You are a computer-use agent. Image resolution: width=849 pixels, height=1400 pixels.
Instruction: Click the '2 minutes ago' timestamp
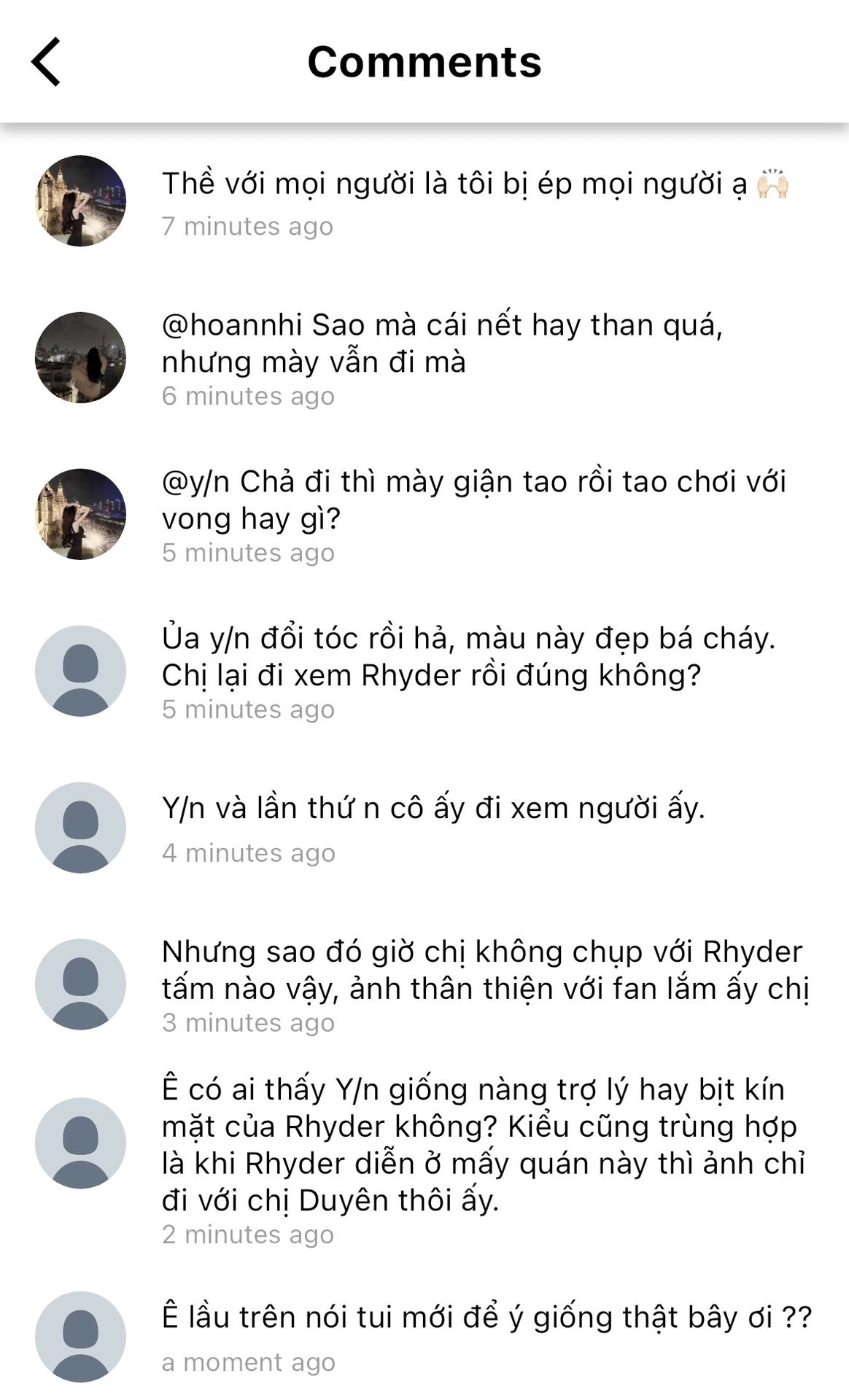click(248, 1234)
